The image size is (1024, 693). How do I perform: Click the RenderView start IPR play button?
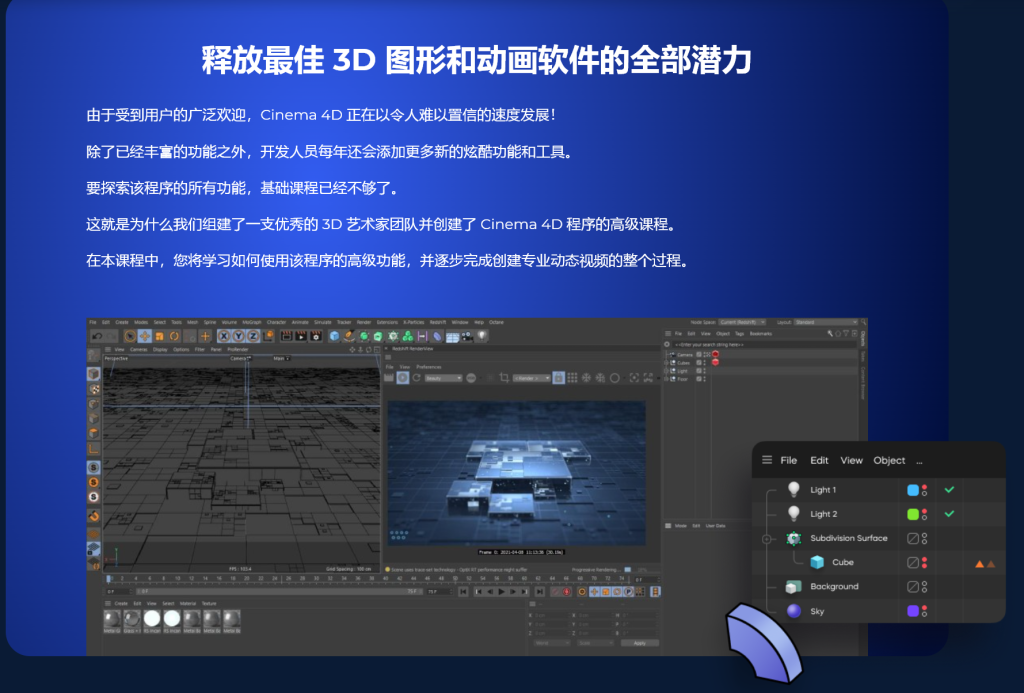[x=403, y=378]
